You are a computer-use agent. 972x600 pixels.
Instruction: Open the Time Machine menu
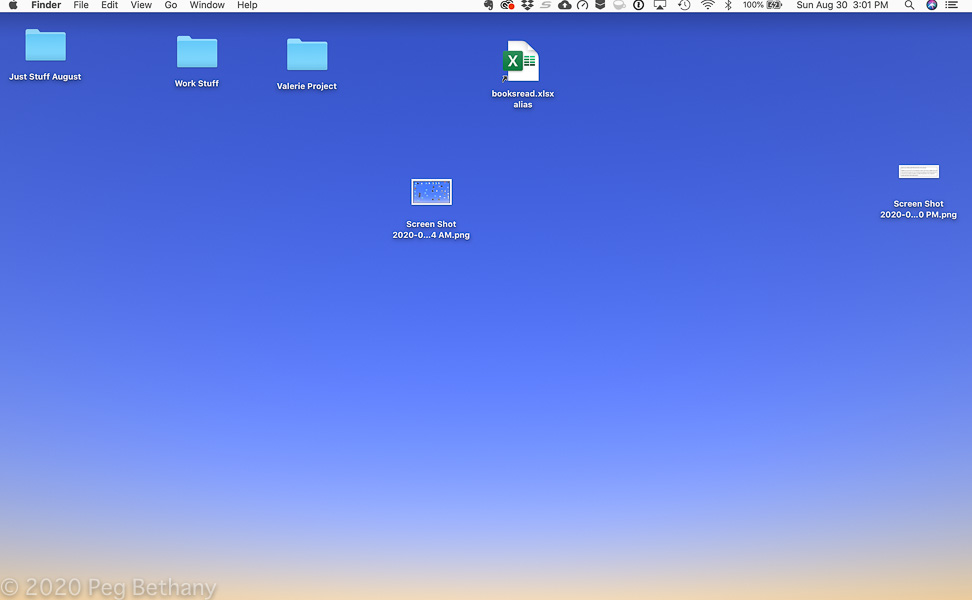684,5
